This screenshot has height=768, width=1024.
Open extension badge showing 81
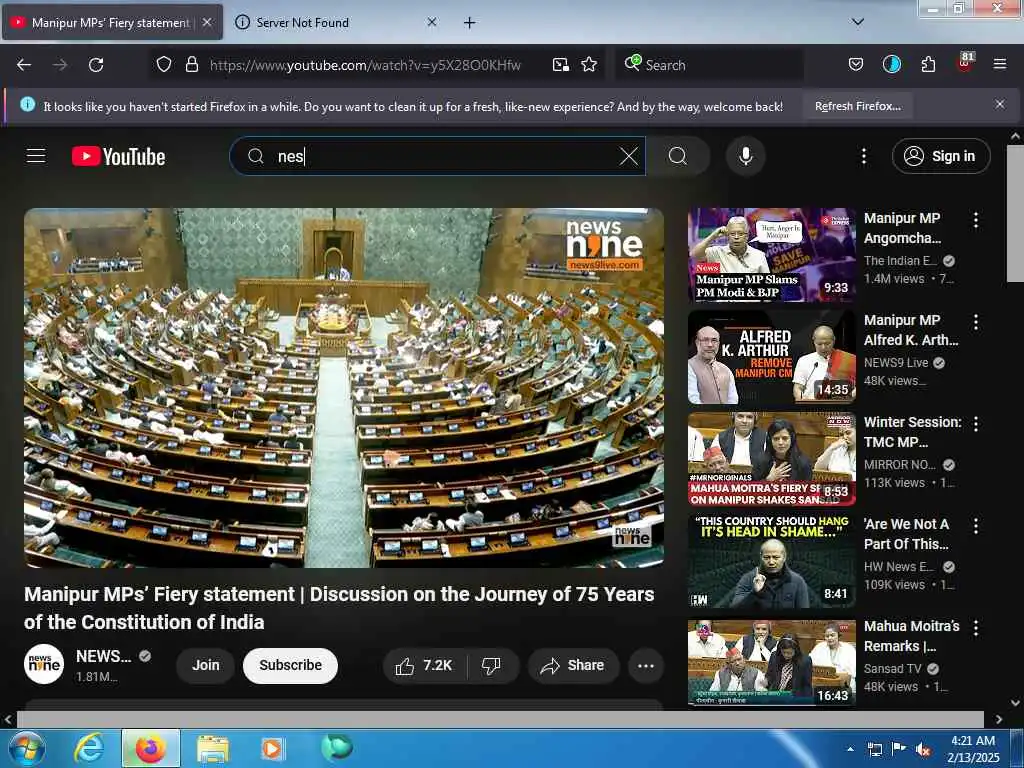(x=965, y=63)
